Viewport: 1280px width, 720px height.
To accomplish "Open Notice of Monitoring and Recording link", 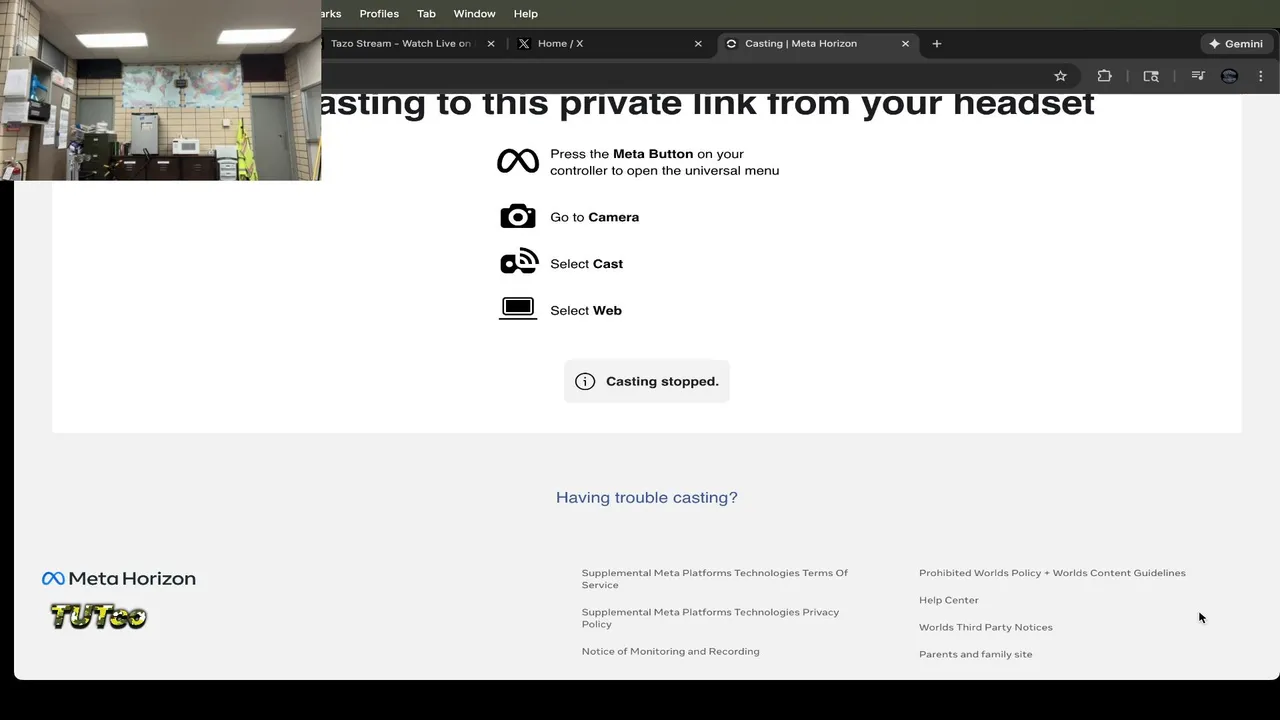I will click(x=671, y=651).
